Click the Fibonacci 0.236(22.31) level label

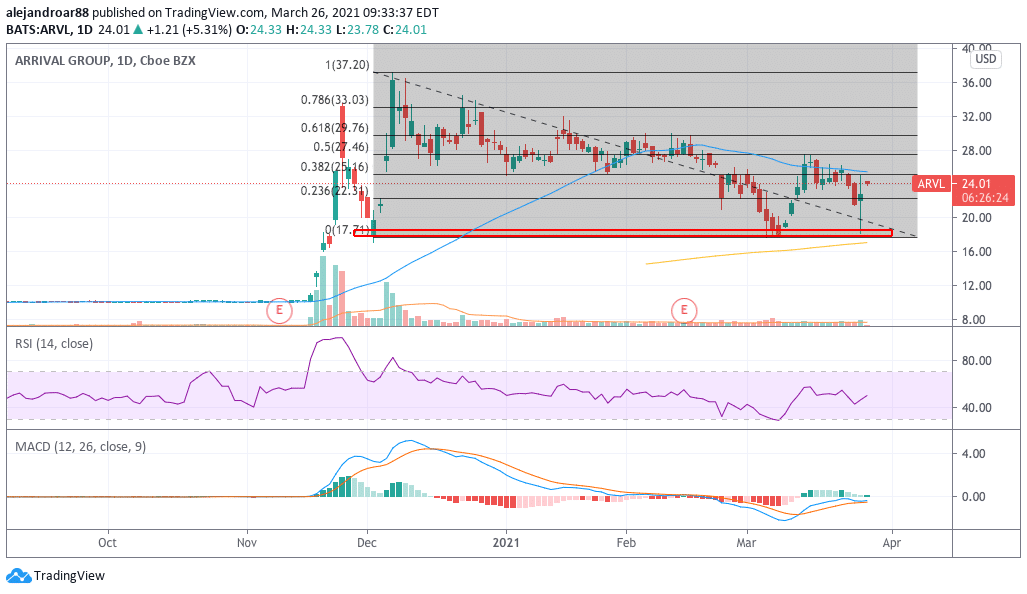pos(335,191)
